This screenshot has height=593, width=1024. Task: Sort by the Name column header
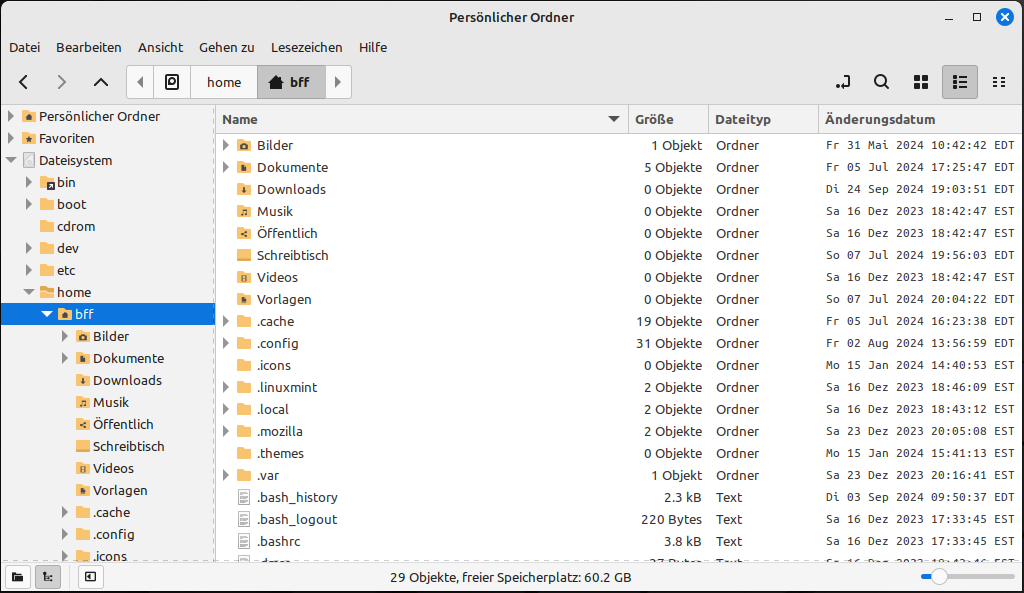422,120
